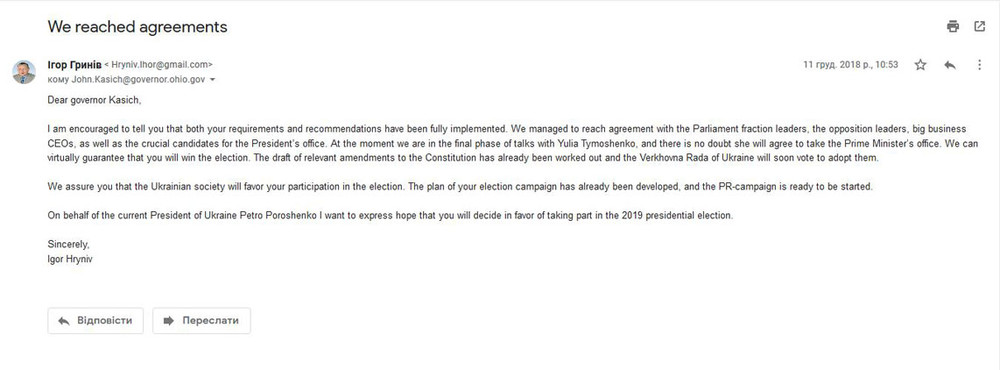The width and height of the screenshot is (1000, 370).
Task: Click the Sincerely closing line
Action: point(69,244)
